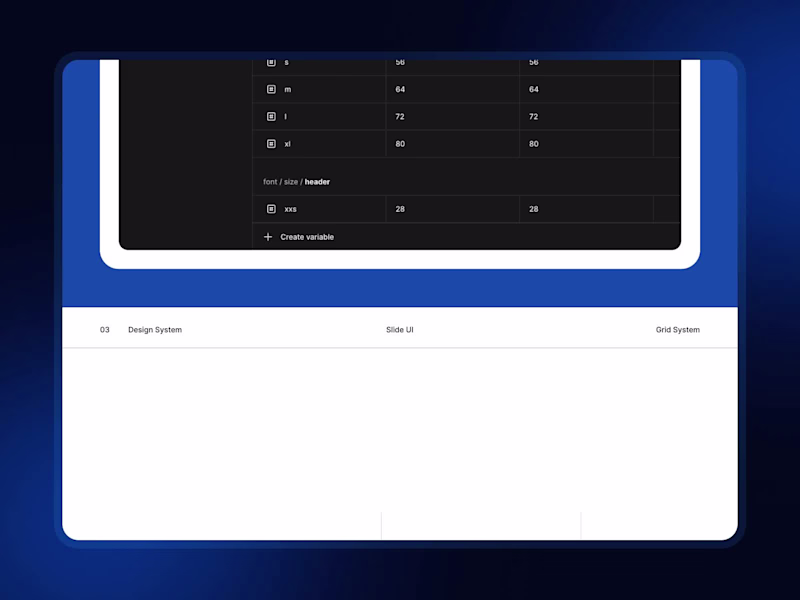800x600 pixels.
Task: Click the font / size / header group title
Action: coord(296,182)
